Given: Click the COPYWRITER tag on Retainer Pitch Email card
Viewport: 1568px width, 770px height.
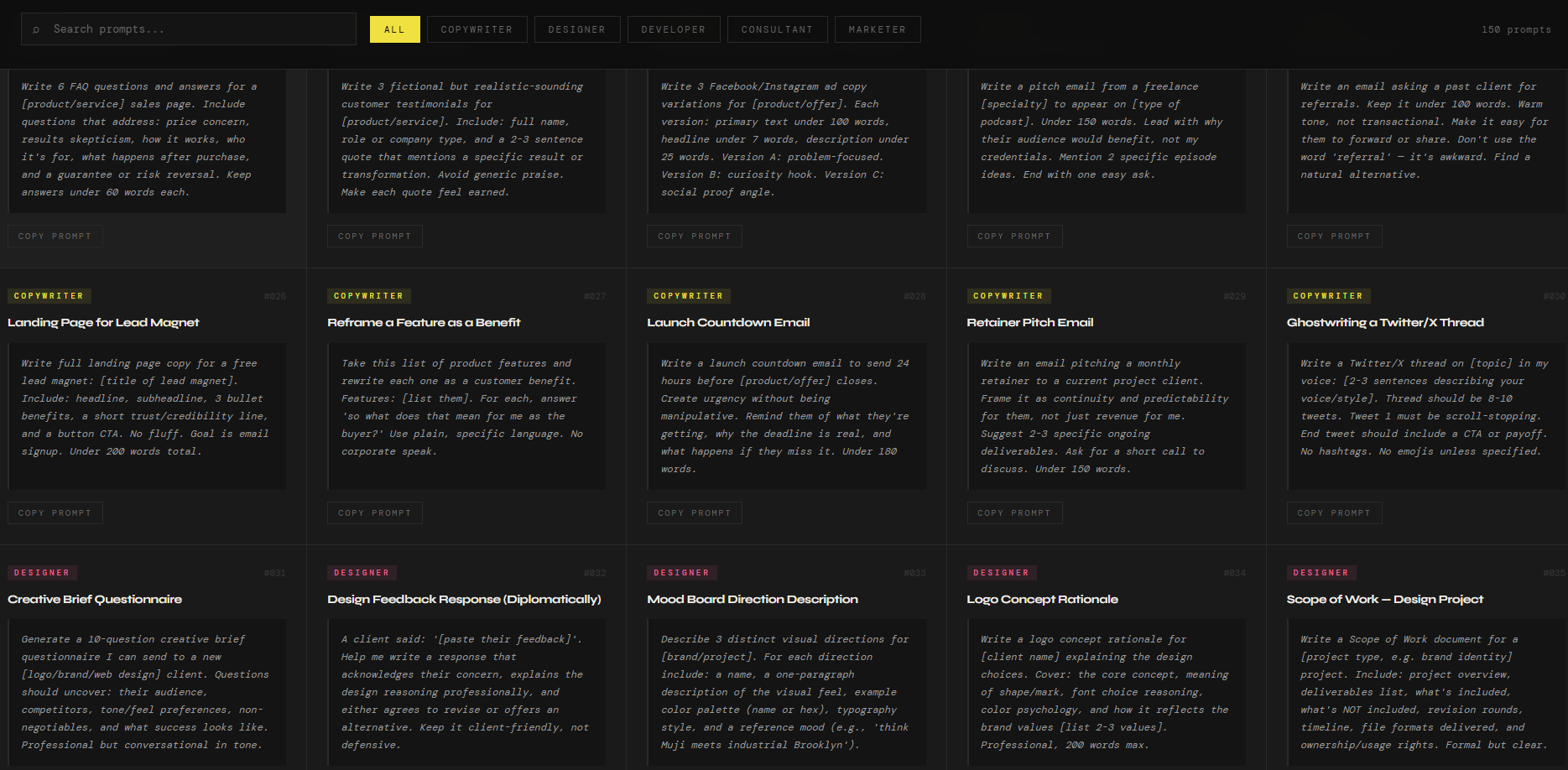Looking at the screenshot, I should pos(1008,296).
